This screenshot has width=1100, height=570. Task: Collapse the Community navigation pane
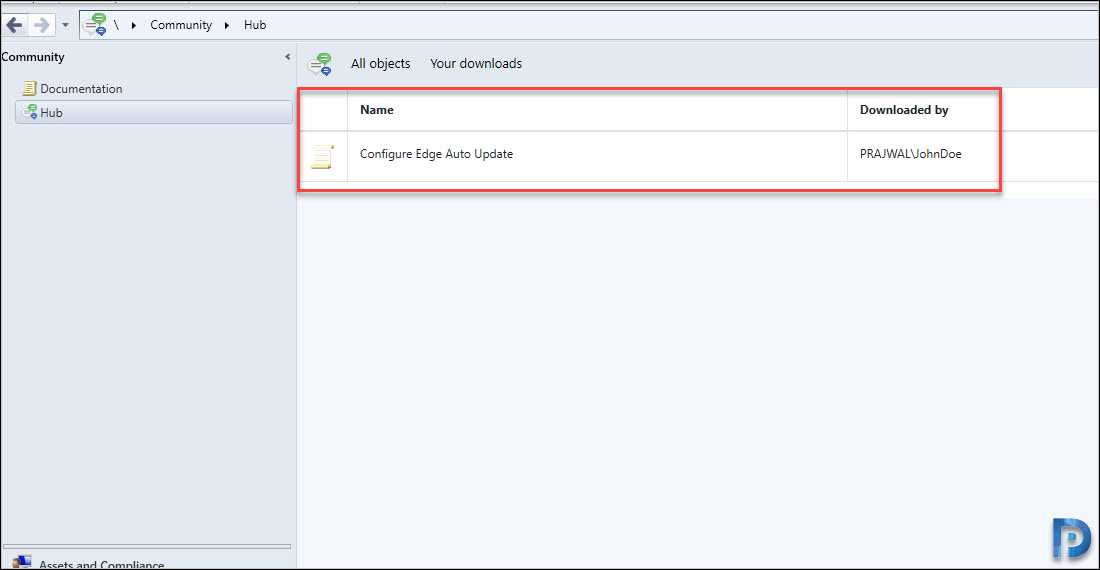coord(287,57)
